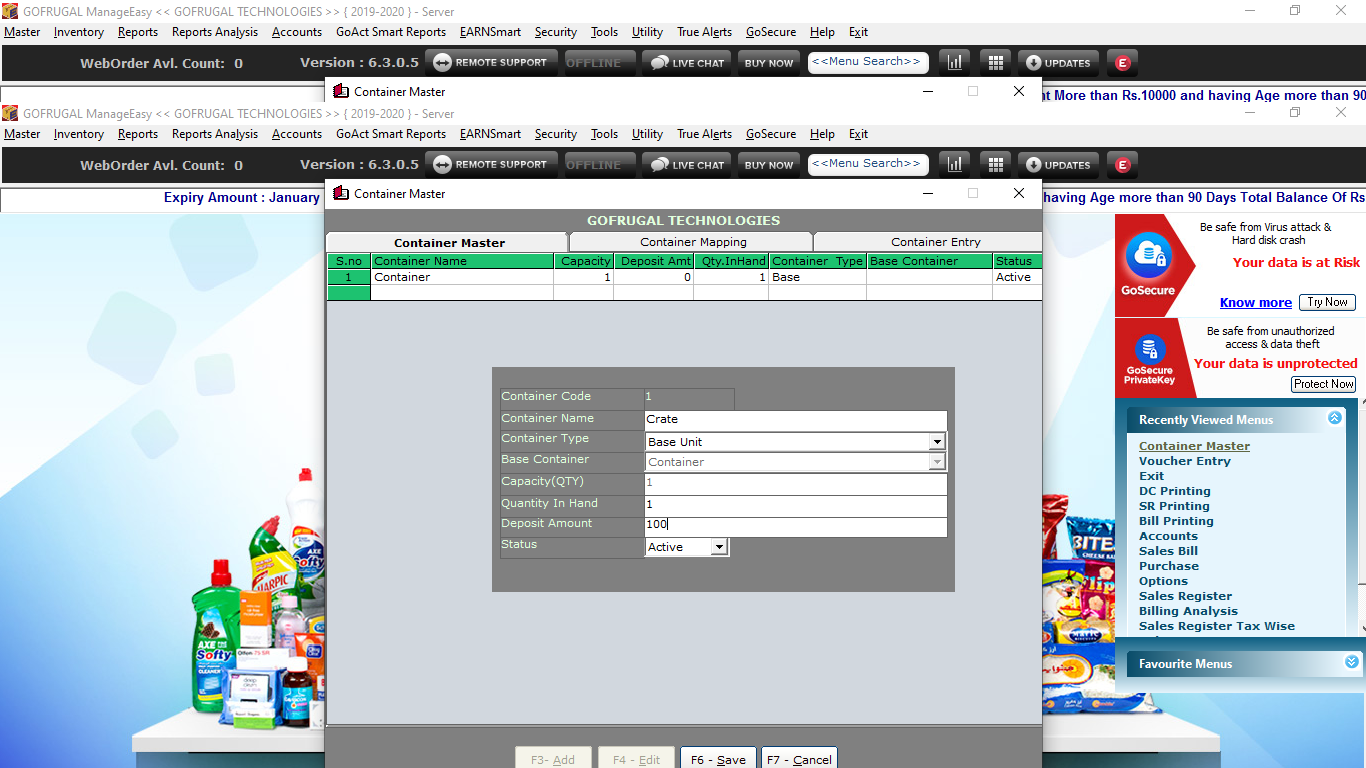The height and width of the screenshot is (768, 1366).
Task: Open the grid apps icon in the background window toolbar
Action: pos(995,63)
